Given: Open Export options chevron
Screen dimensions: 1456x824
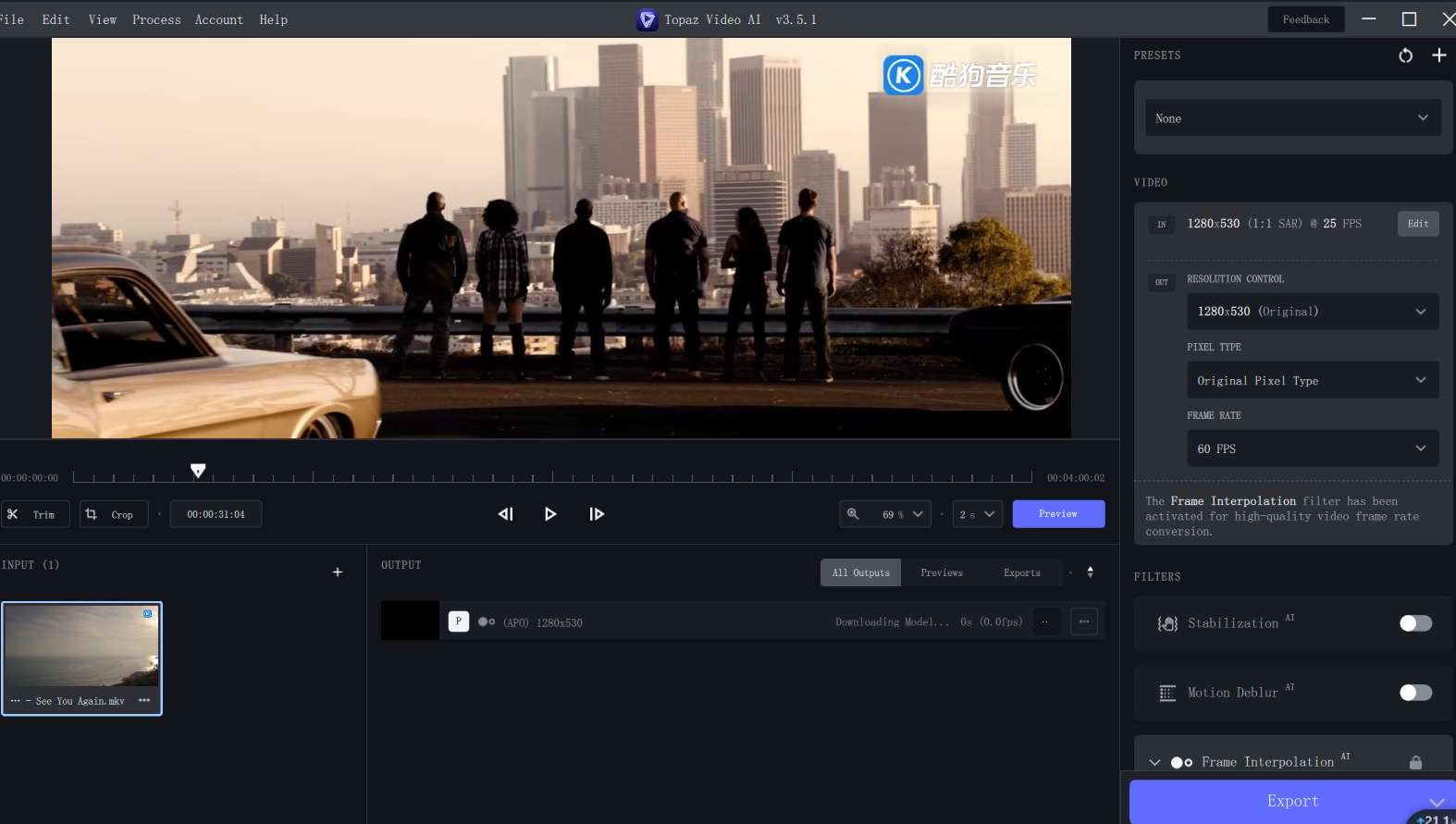Looking at the screenshot, I should [1436, 802].
